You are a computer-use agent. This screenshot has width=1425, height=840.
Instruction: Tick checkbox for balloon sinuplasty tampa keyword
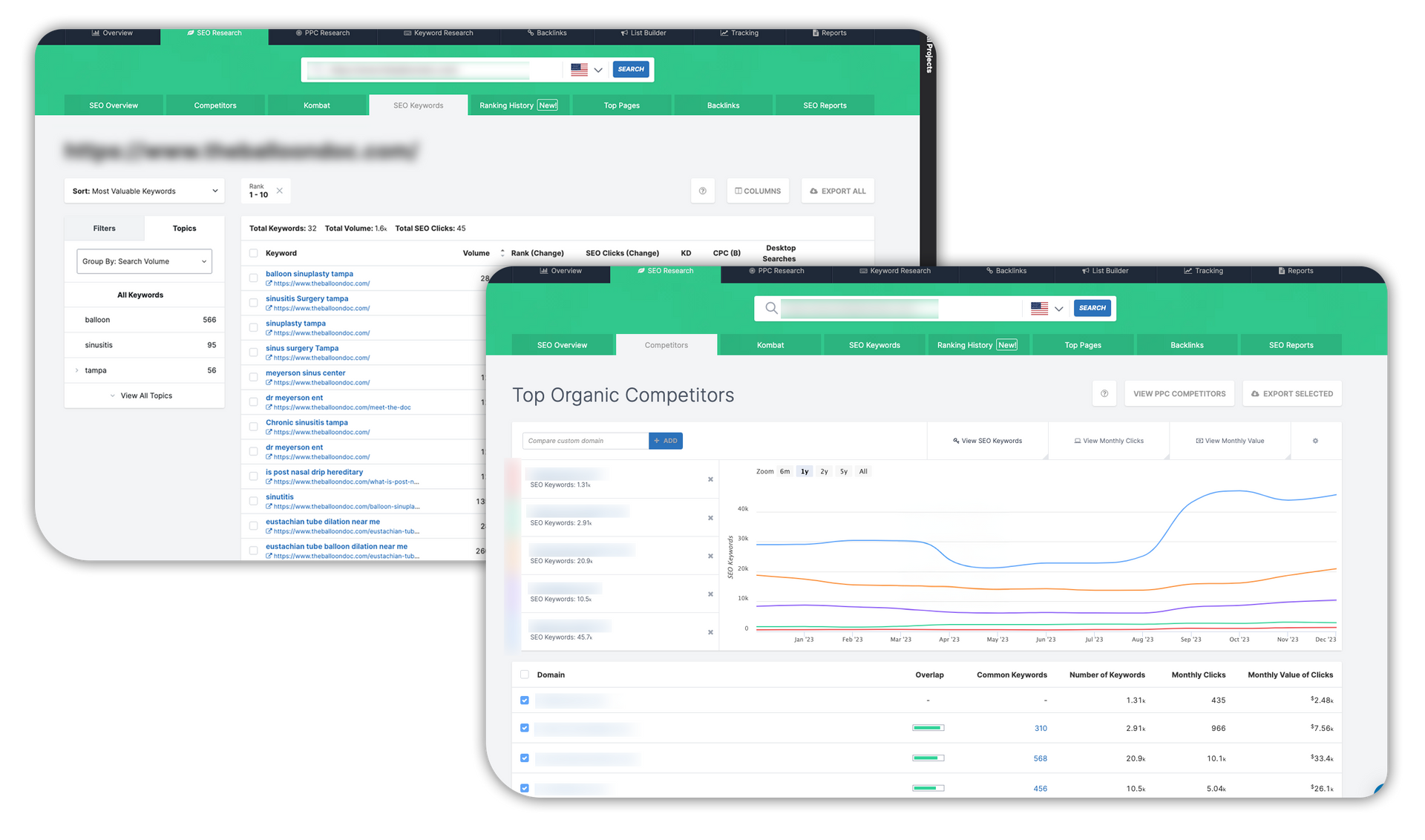254,278
